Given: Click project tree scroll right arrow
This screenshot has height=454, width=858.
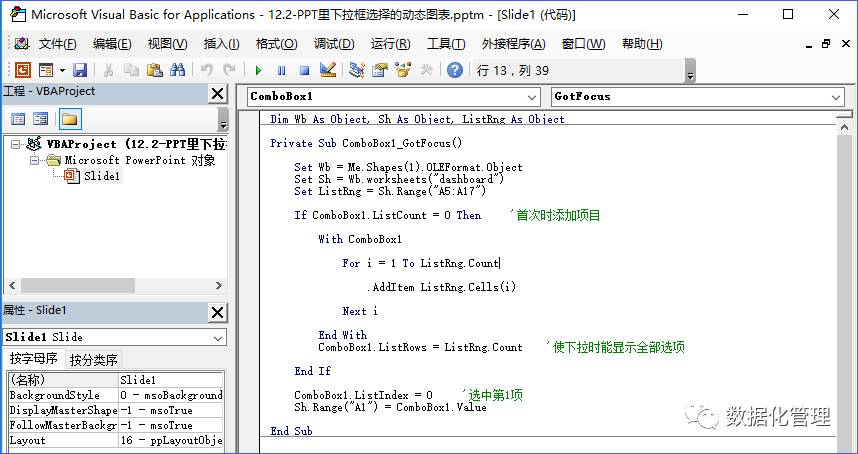Looking at the screenshot, I should coord(219,286).
